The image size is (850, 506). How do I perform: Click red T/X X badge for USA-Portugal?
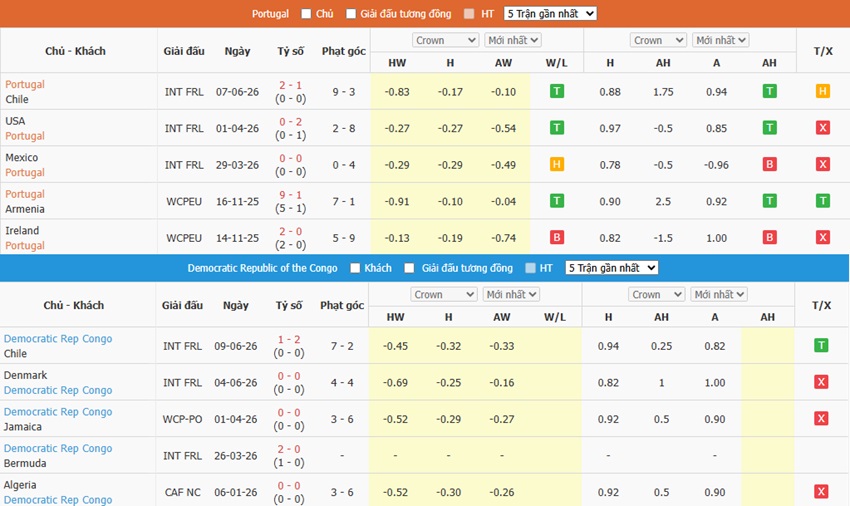[x=823, y=127]
